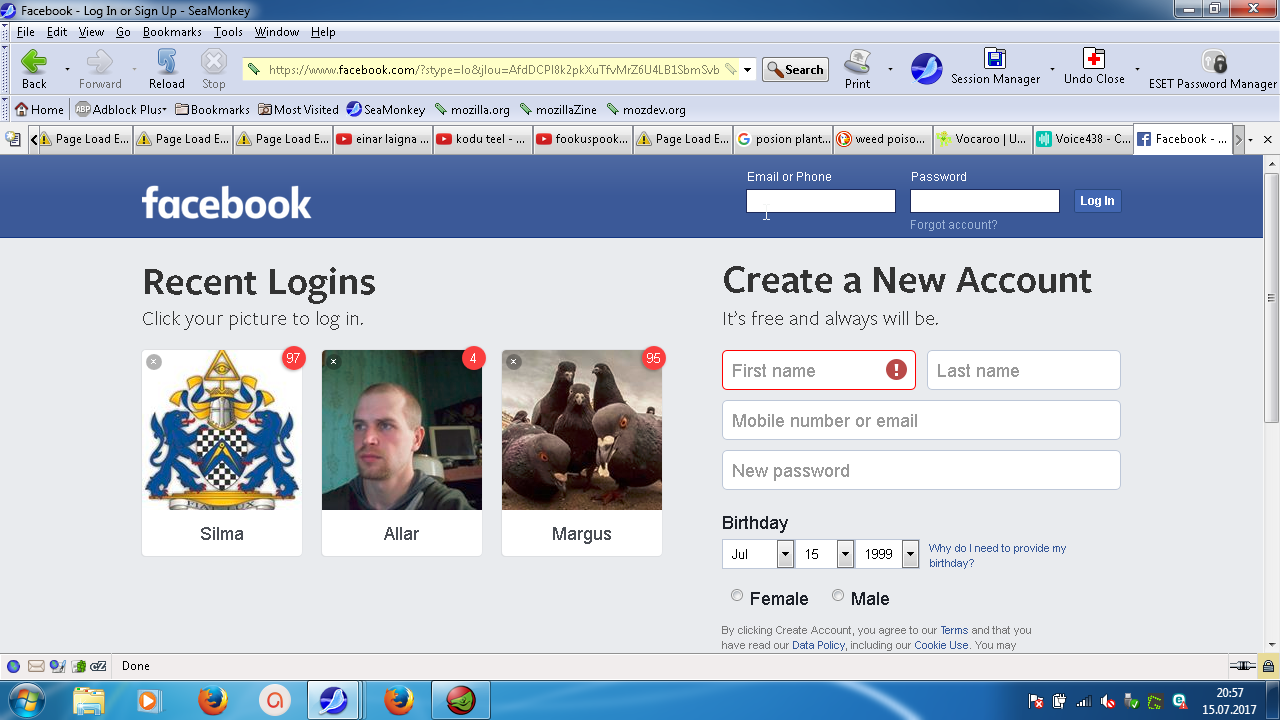Viewport: 1280px width, 720px height.
Task: Open the Undo Close dropdown arrow
Action: pos(1137,69)
